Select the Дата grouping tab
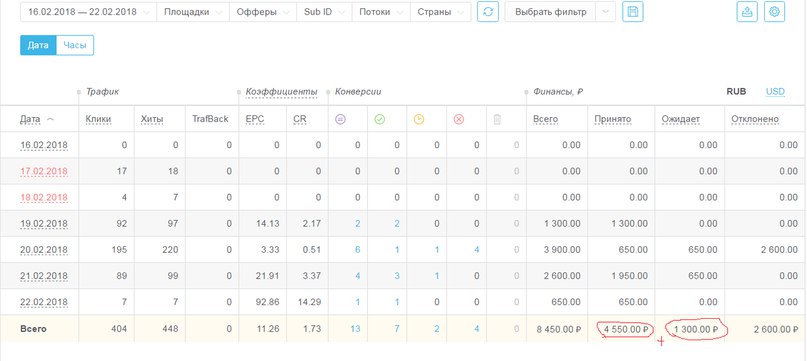Image resolution: width=807 pixels, height=361 pixels. click(x=38, y=45)
